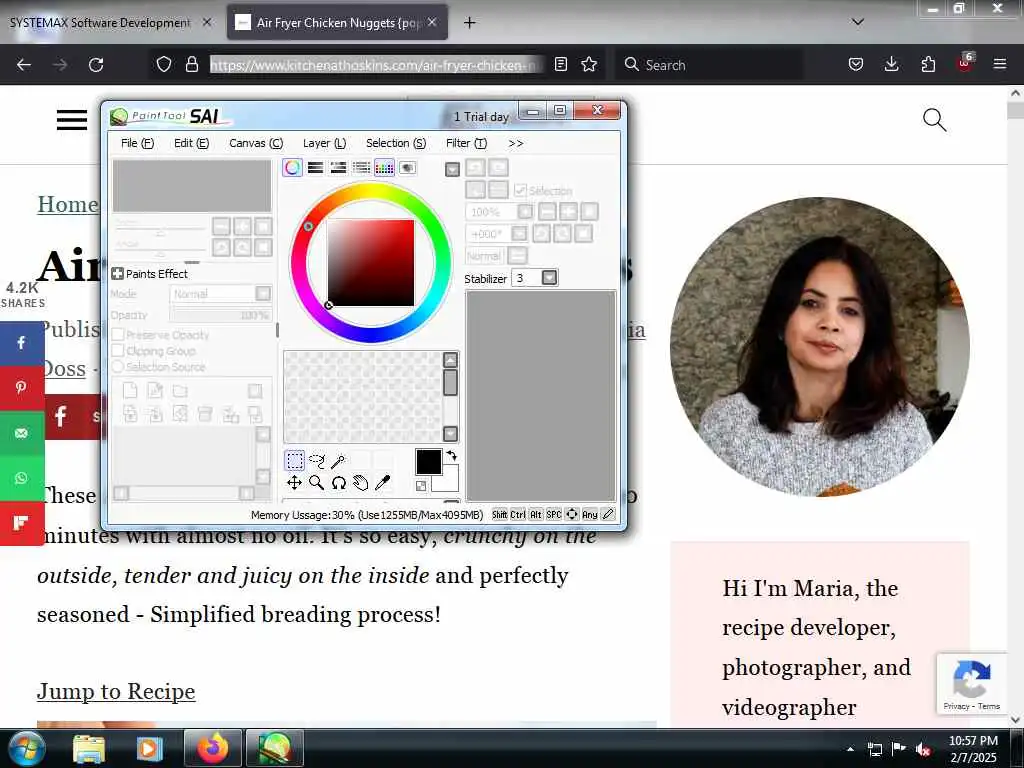Click the SPC indicator in SAI status bar
The width and height of the screenshot is (1024, 768).
coord(554,515)
